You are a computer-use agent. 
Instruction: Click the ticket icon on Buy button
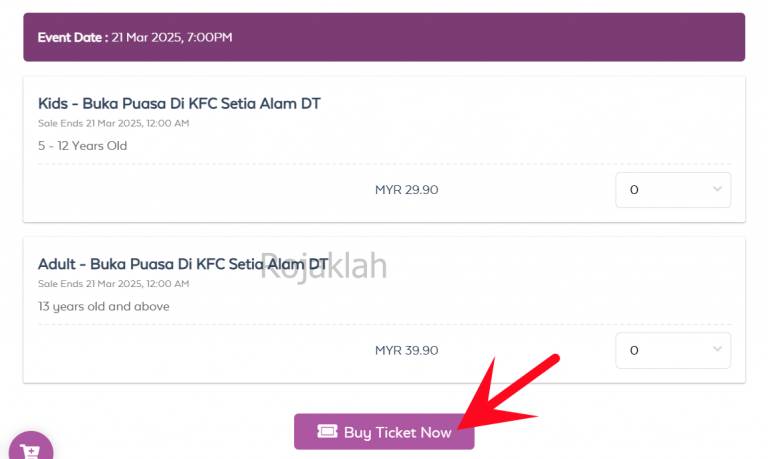tap(327, 432)
